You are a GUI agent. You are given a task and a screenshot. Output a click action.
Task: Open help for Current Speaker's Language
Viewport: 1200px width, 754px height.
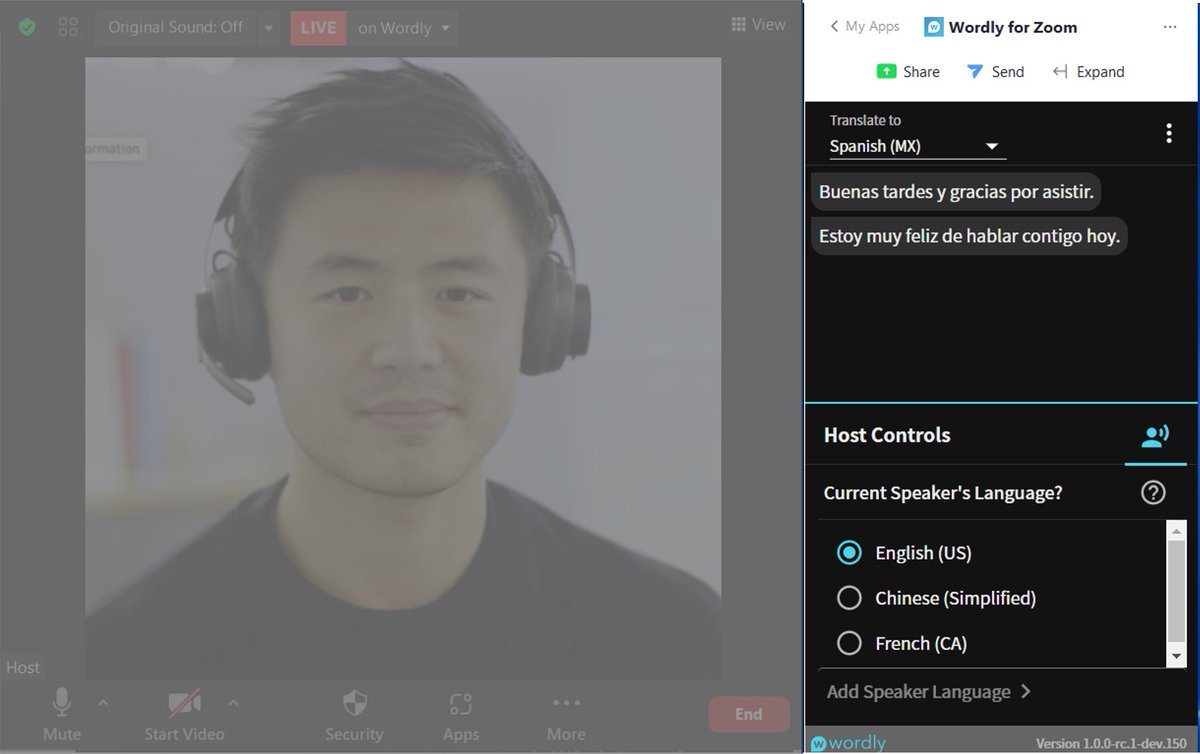point(1153,493)
